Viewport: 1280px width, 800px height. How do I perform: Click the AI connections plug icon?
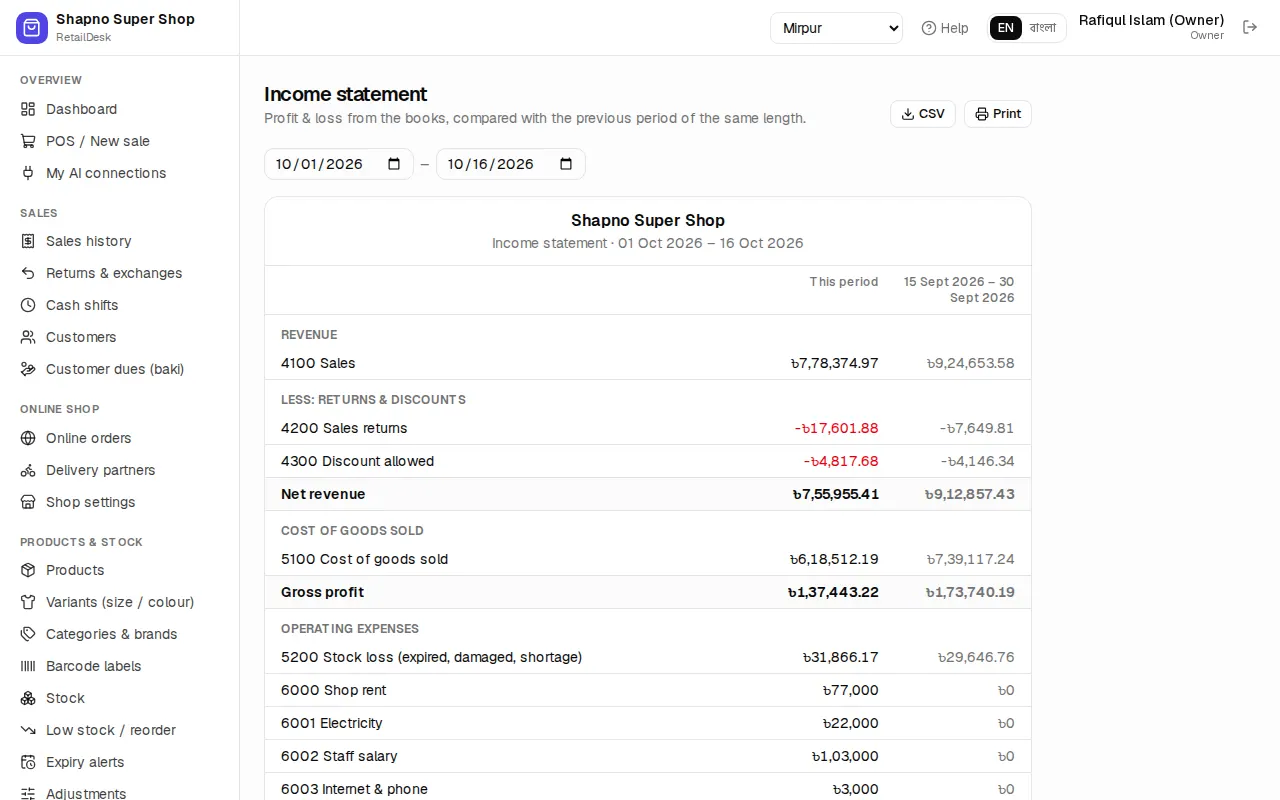pos(28,173)
